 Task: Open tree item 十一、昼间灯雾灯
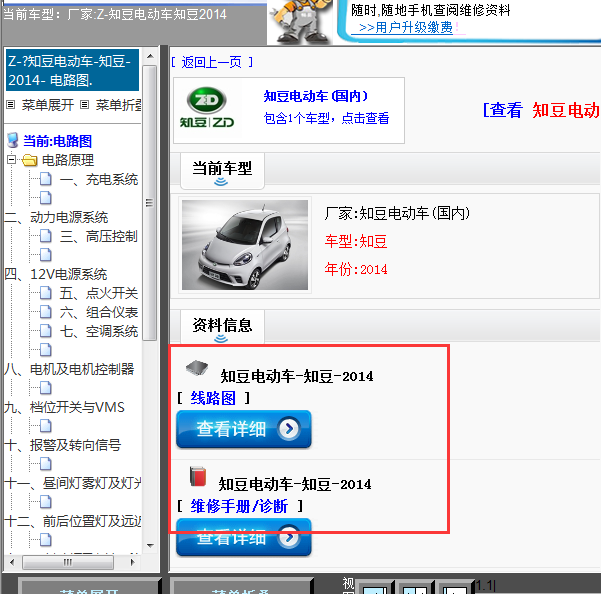pyautogui.click(x=73, y=483)
